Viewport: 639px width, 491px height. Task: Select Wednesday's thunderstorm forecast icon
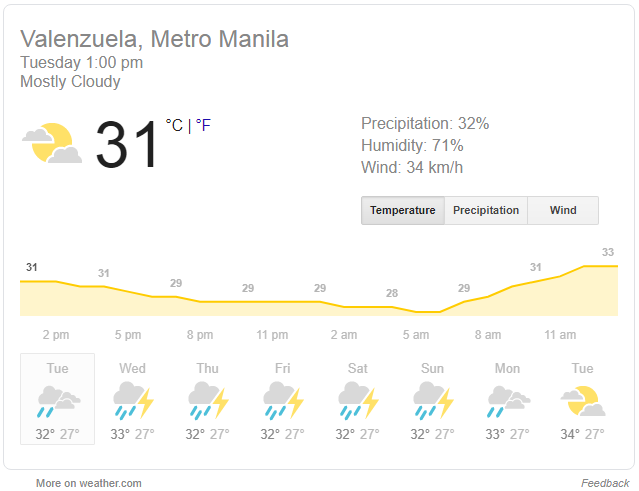click(x=133, y=401)
